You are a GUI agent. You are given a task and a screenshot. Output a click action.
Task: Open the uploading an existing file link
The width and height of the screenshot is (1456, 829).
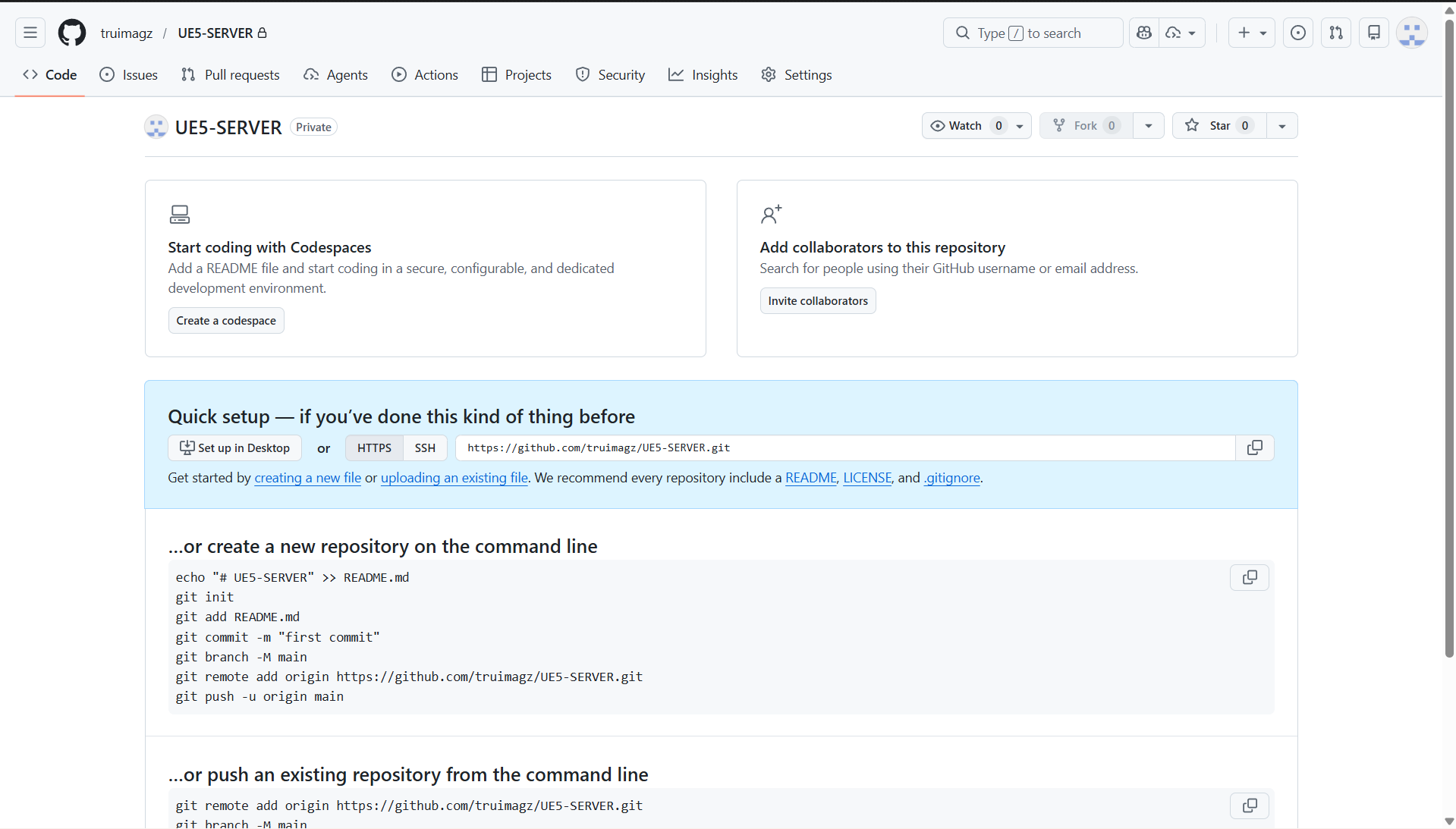tap(454, 477)
